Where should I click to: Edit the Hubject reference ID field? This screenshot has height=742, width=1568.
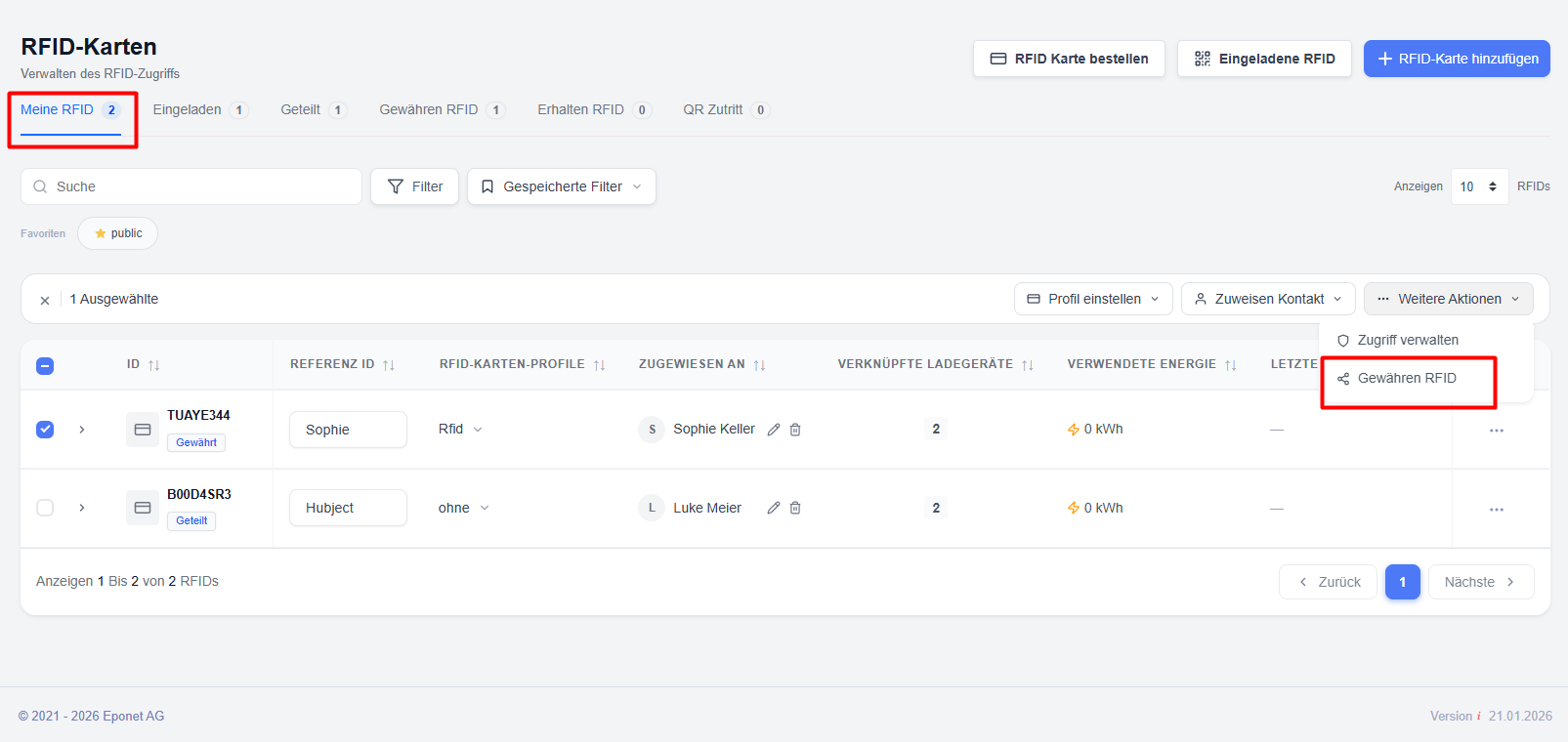click(348, 508)
